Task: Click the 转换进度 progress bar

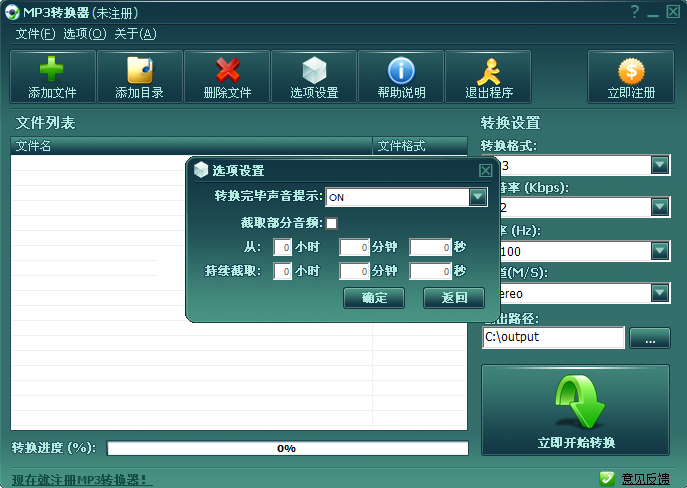Action: (x=287, y=448)
